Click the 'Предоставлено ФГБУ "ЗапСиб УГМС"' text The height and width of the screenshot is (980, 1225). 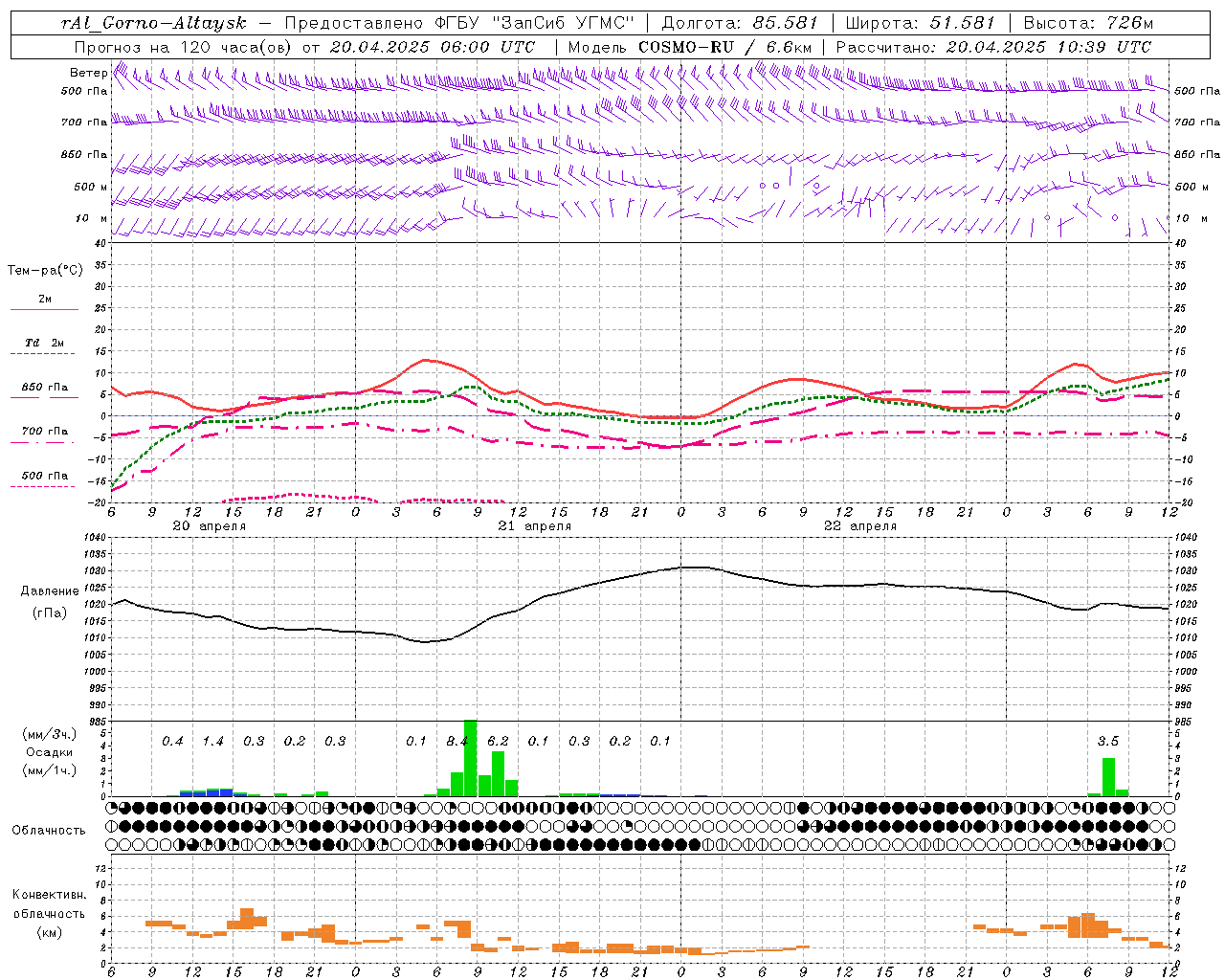pyautogui.click(x=460, y=23)
